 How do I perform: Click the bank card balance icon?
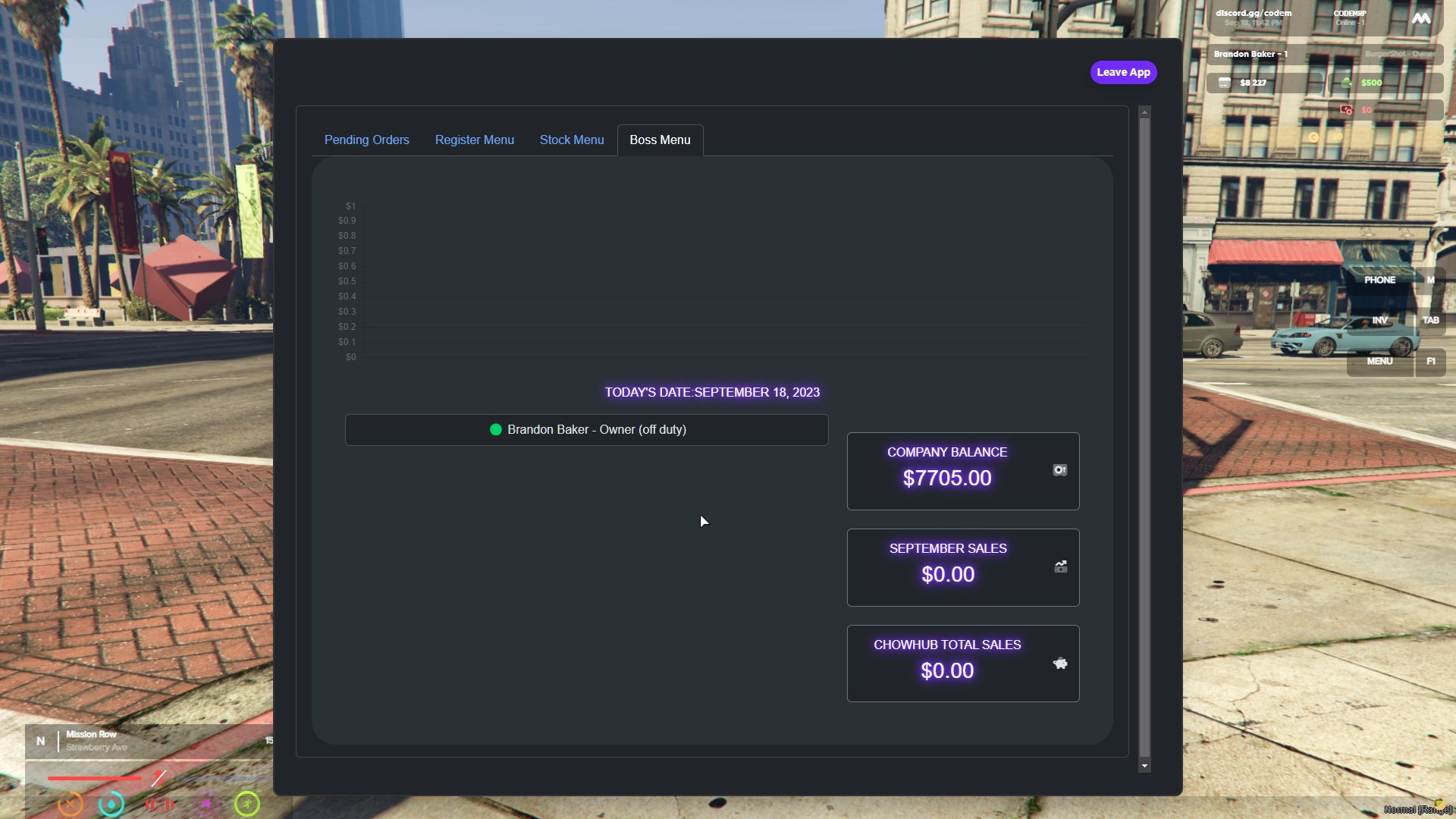tap(1224, 83)
